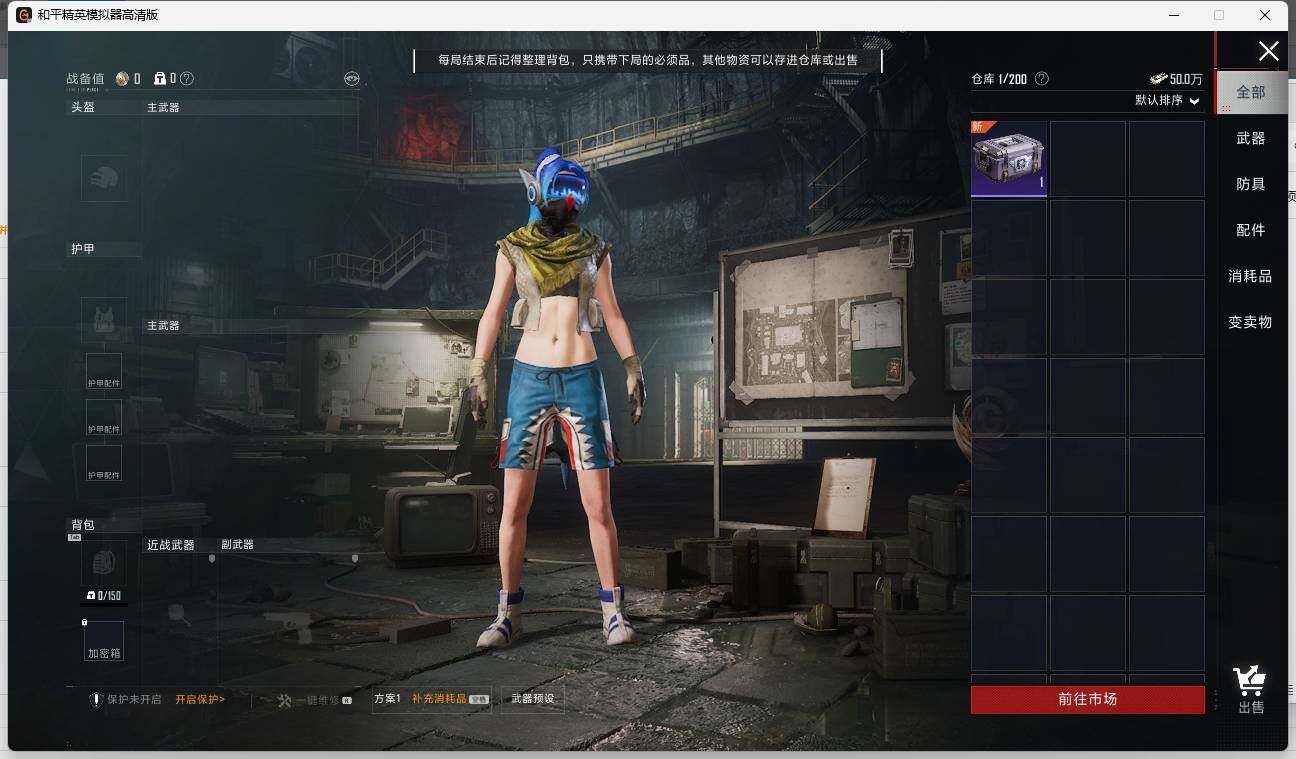
Task: Click the red 前往市场 button
Action: click(1087, 699)
